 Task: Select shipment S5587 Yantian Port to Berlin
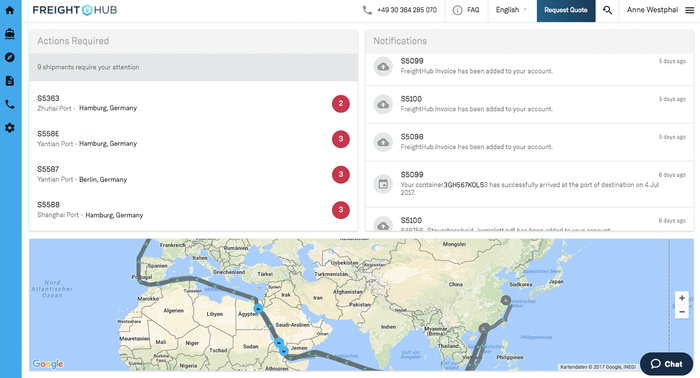point(193,174)
